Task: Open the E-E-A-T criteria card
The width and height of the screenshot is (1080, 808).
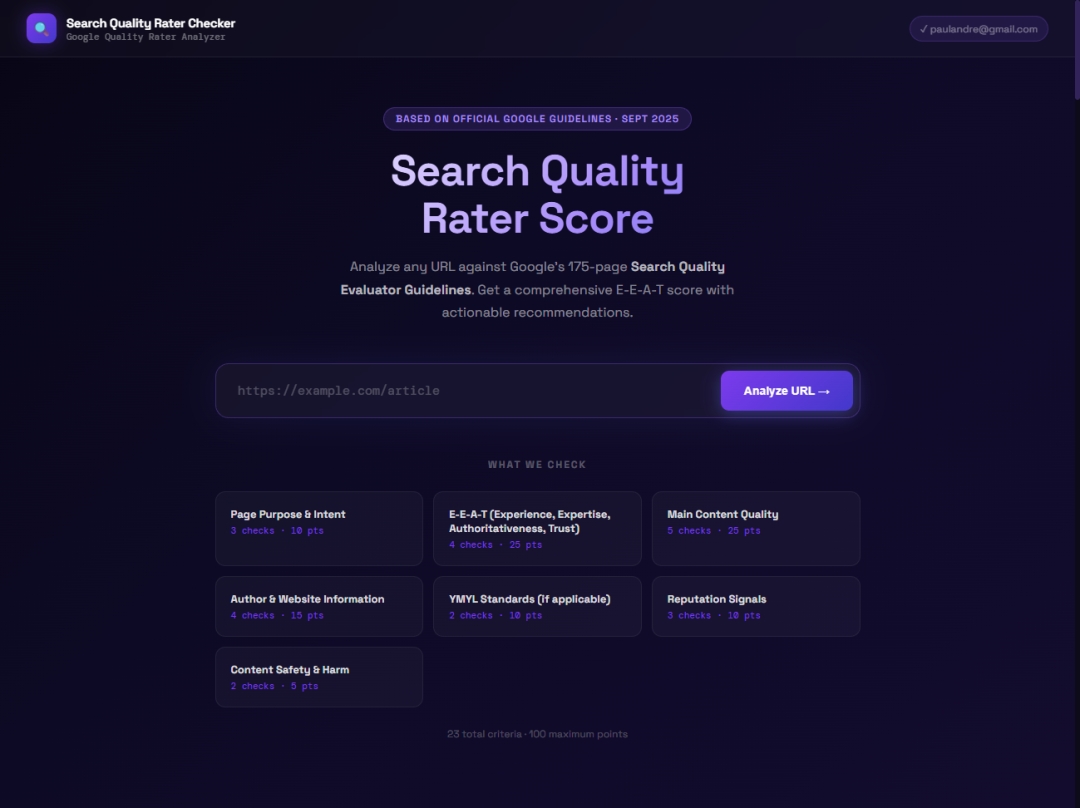Action: (x=537, y=528)
